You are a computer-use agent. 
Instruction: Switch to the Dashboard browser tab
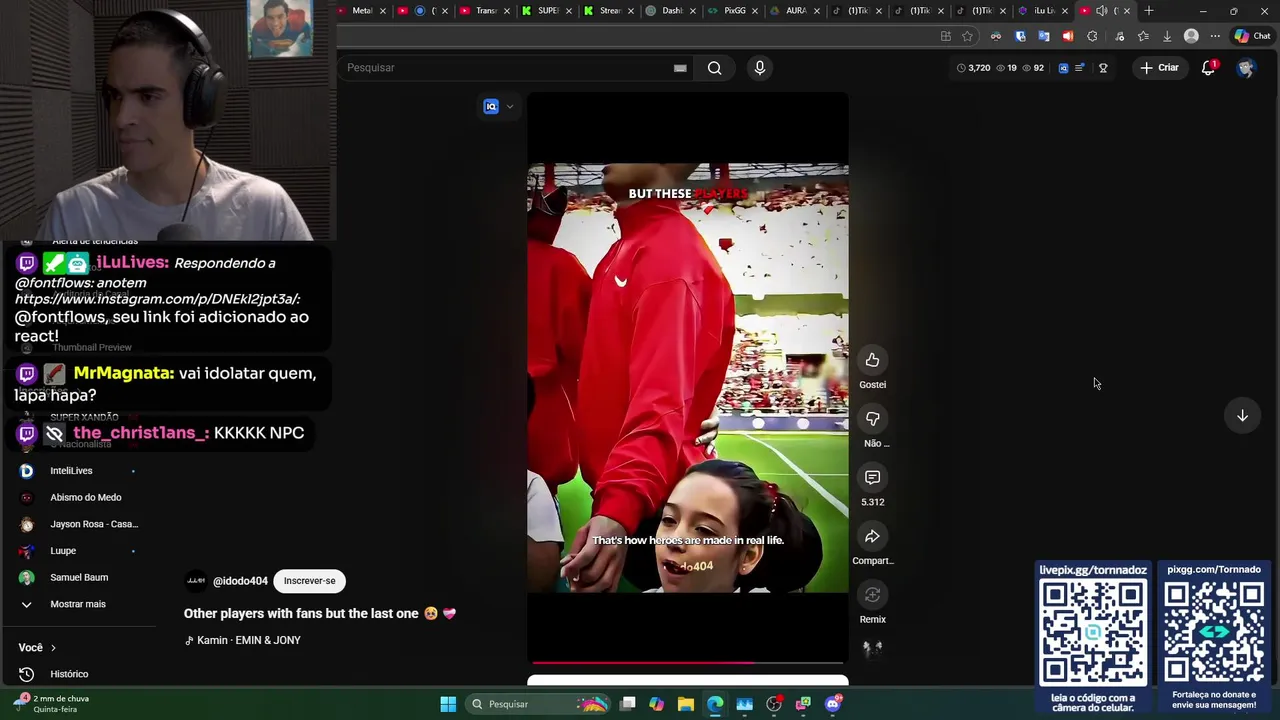click(671, 11)
